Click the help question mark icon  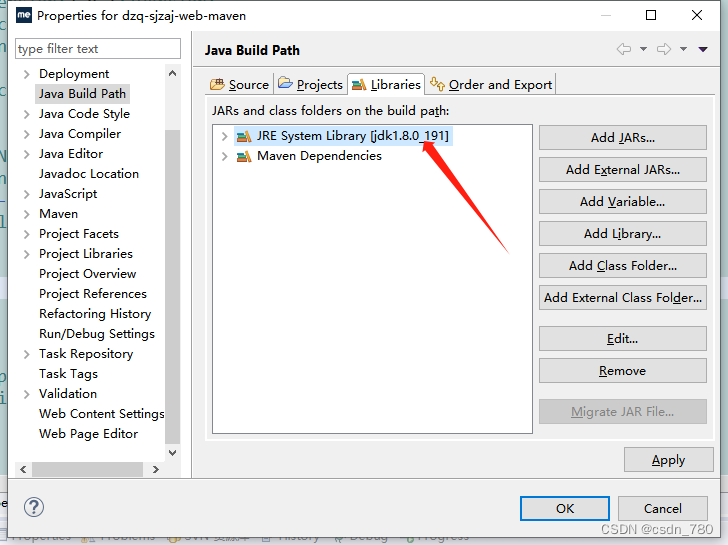[34, 507]
